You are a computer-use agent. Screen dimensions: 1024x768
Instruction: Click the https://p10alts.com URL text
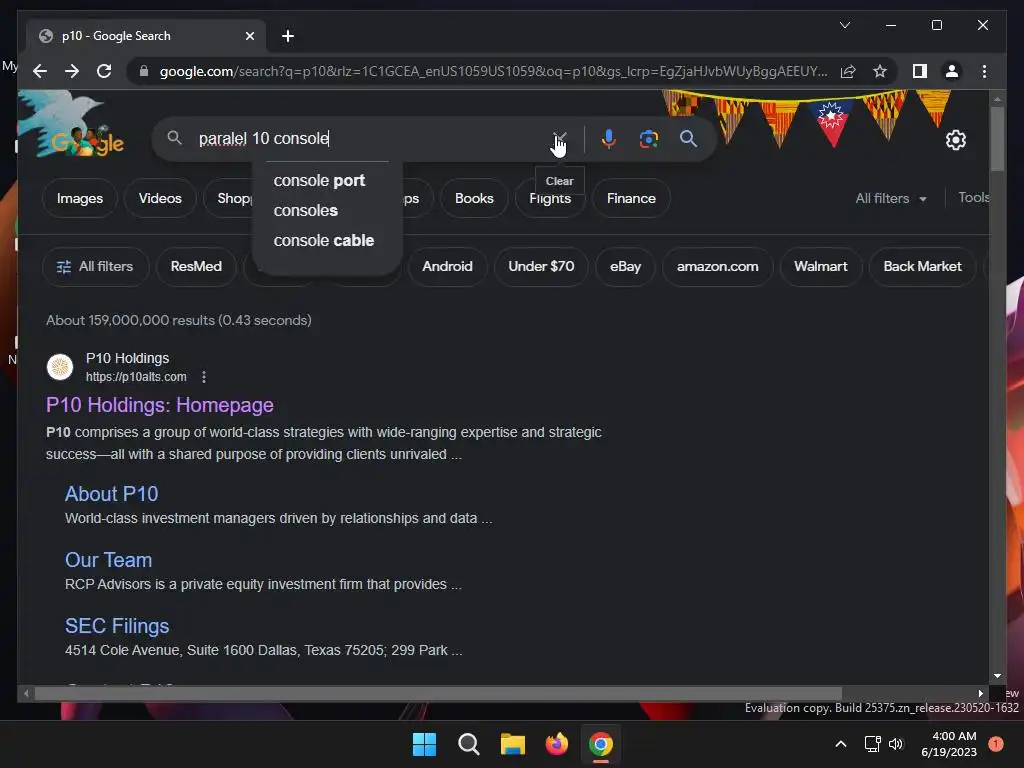click(136, 377)
